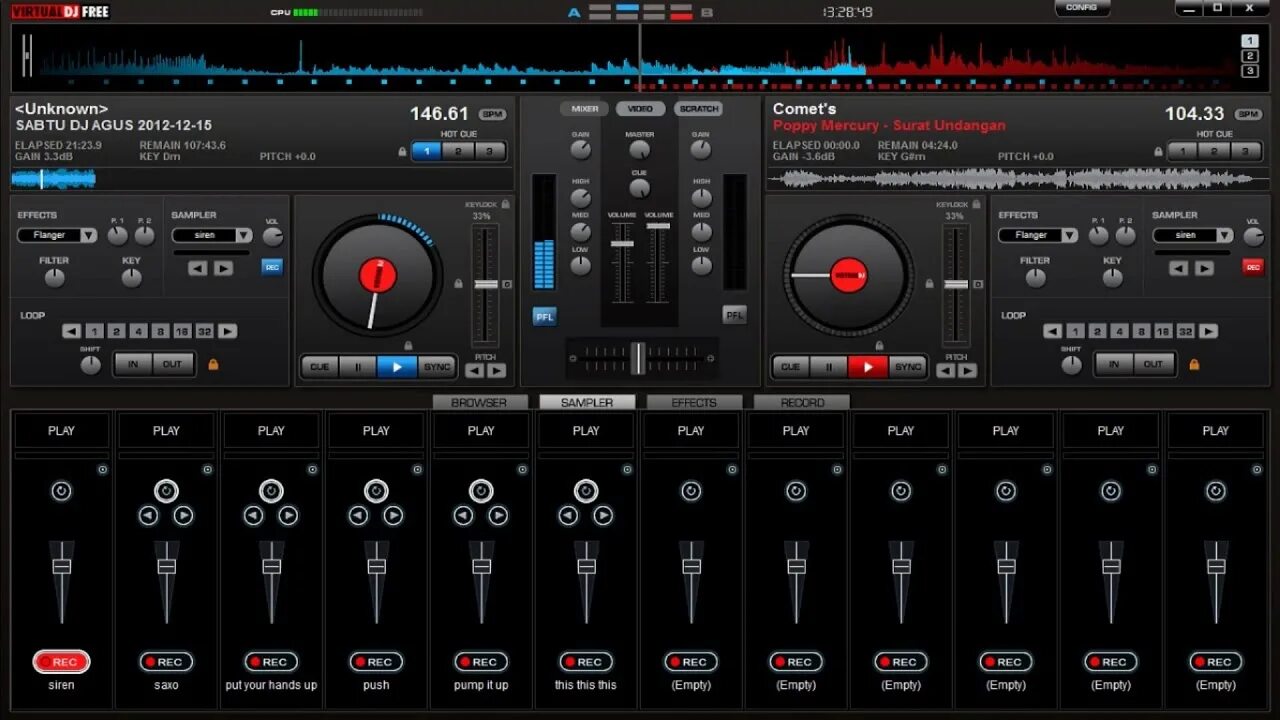Click CUE on the right deck
Viewport: 1280px width, 720px height.
pyautogui.click(x=790, y=367)
